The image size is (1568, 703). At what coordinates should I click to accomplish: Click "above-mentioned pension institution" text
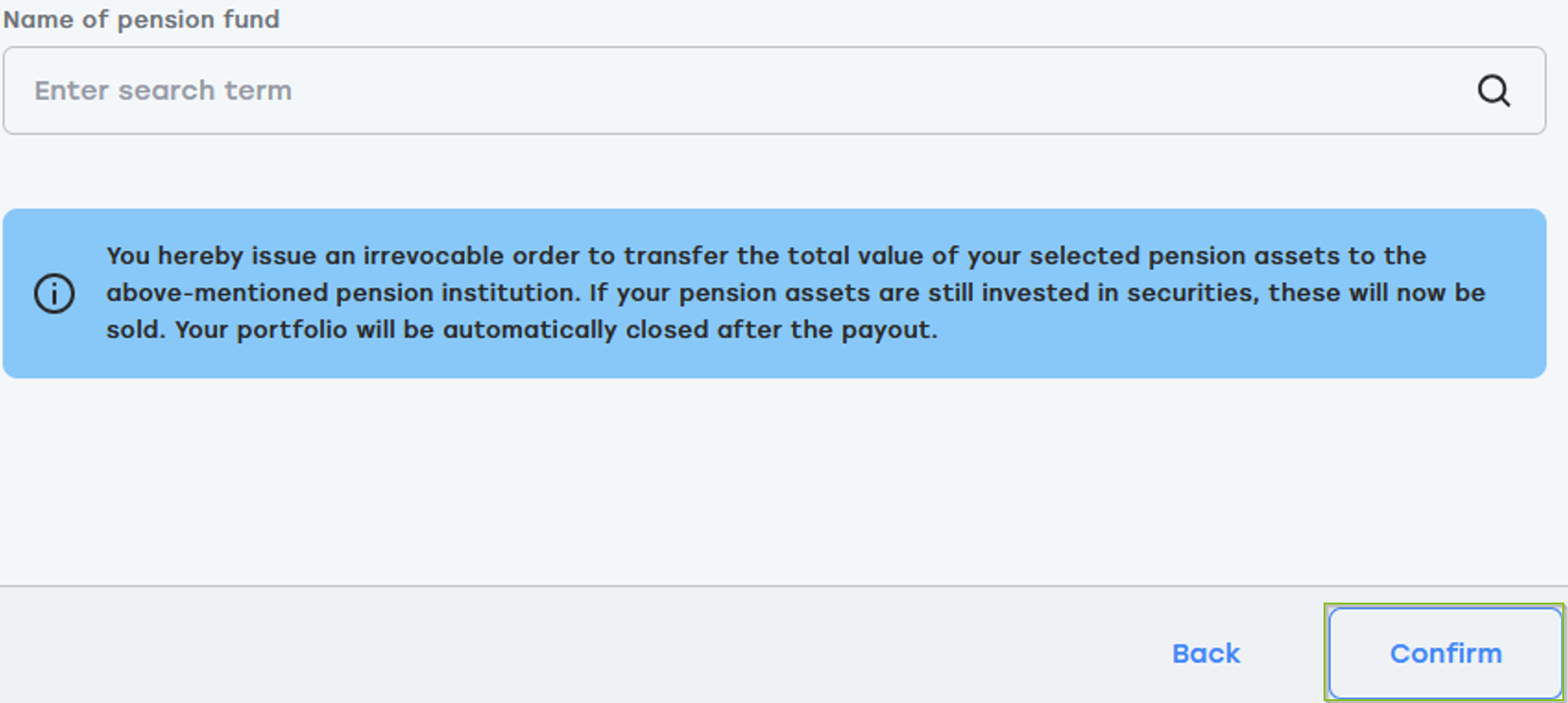point(341,293)
